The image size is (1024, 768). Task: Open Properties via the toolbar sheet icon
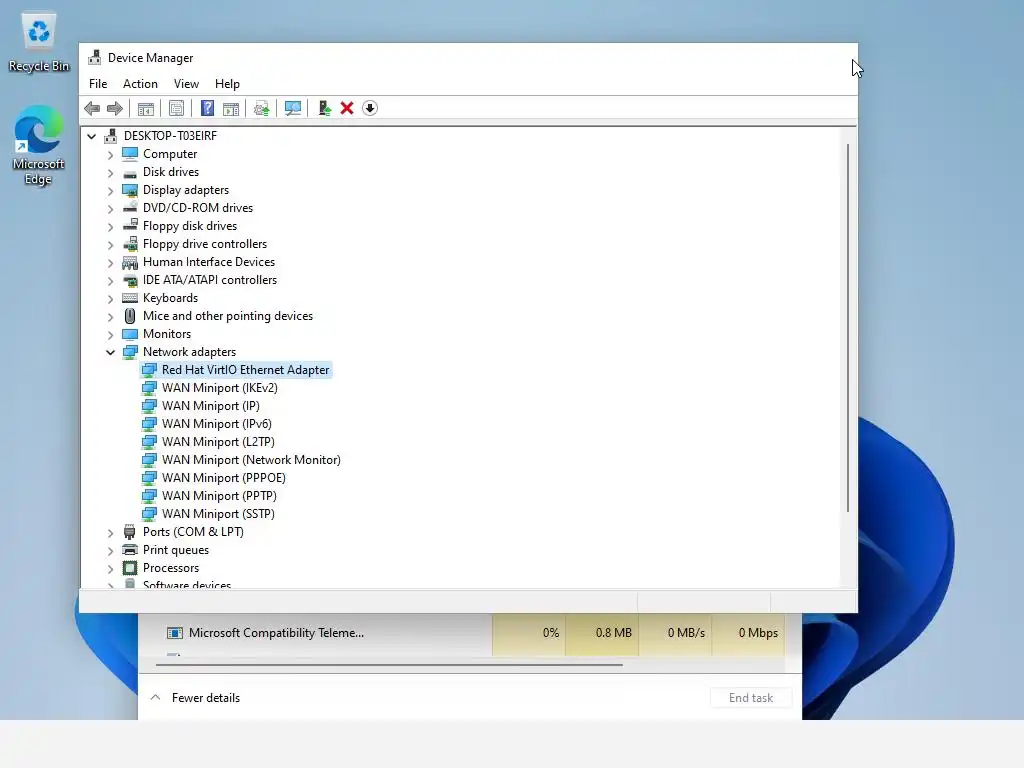(x=176, y=108)
